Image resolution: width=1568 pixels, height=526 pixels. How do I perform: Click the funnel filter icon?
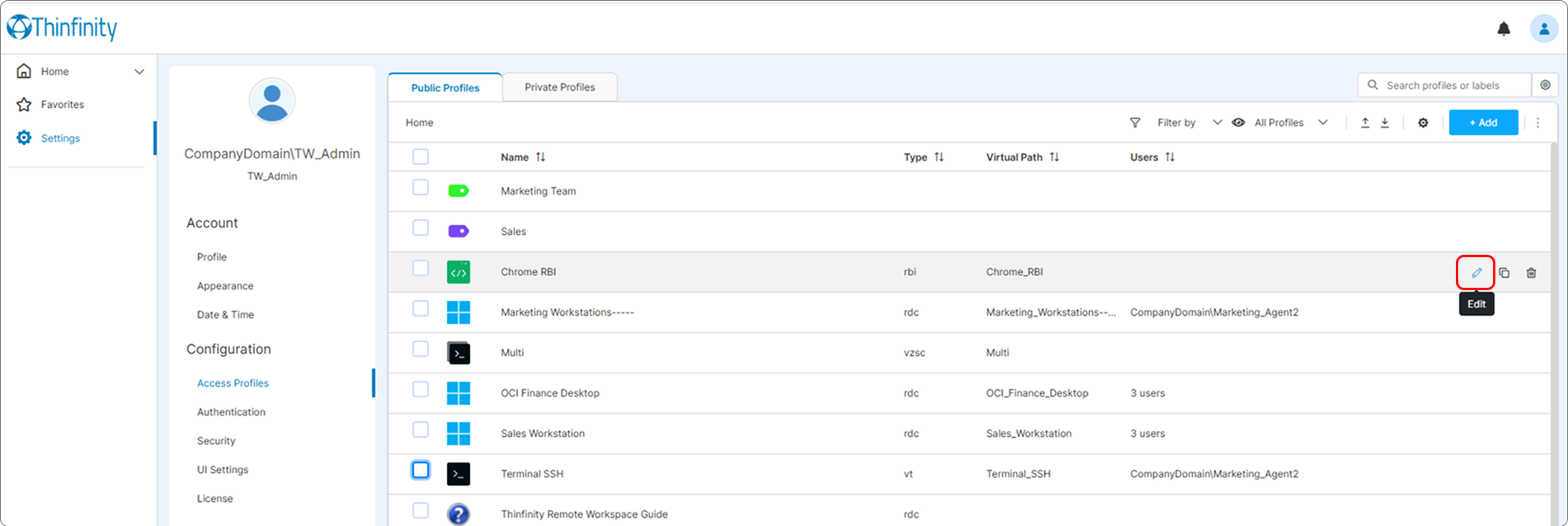click(x=1135, y=123)
